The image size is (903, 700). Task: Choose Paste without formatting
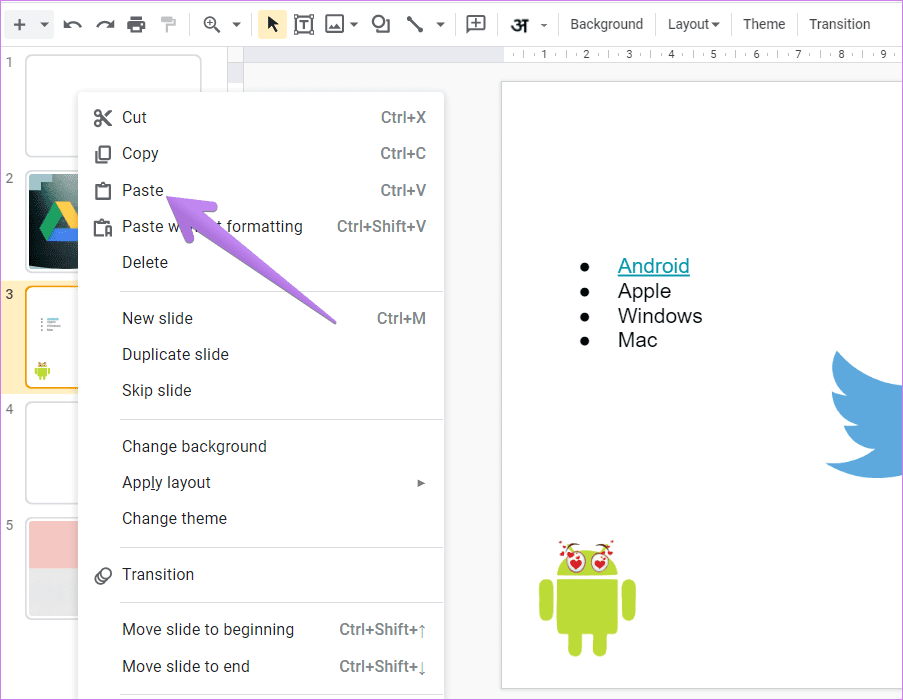pyautogui.click(x=261, y=226)
